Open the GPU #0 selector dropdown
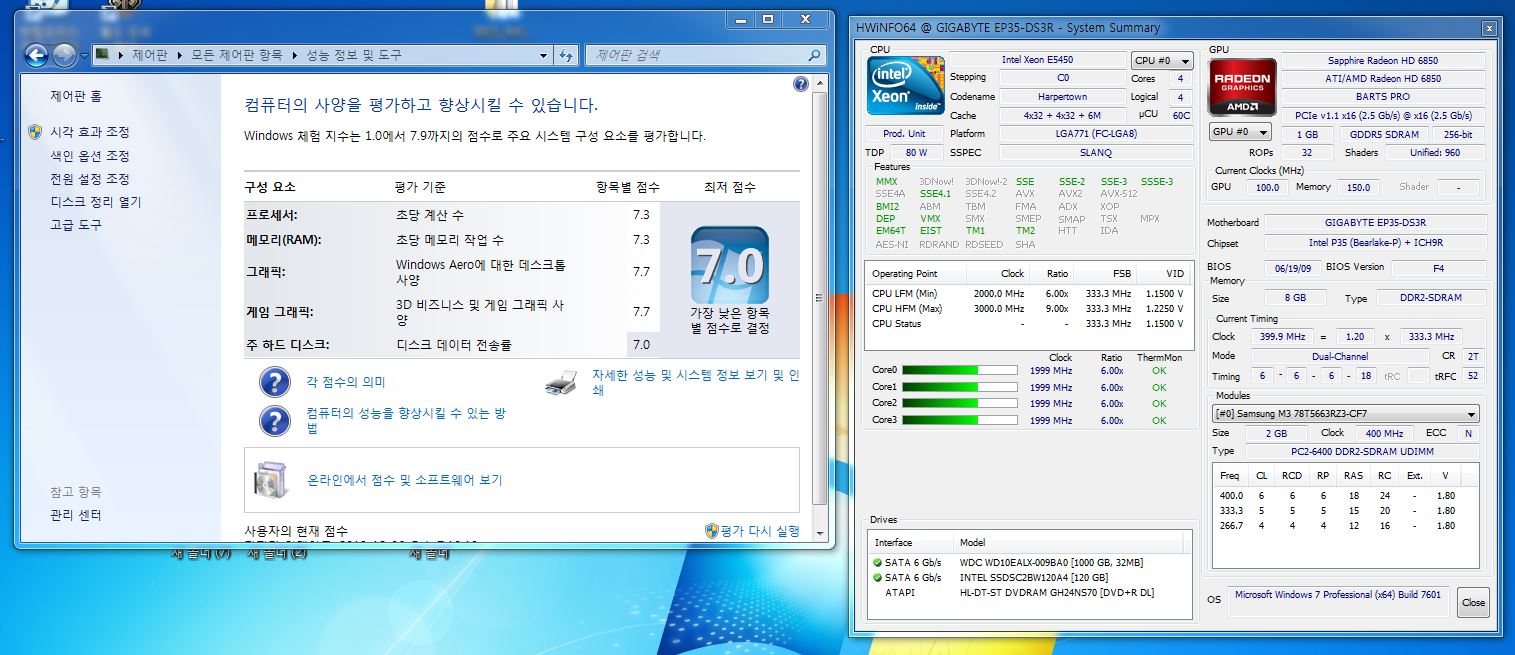Image resolution: width=1515 pixels, height=655 pixels. (1240, 132)
